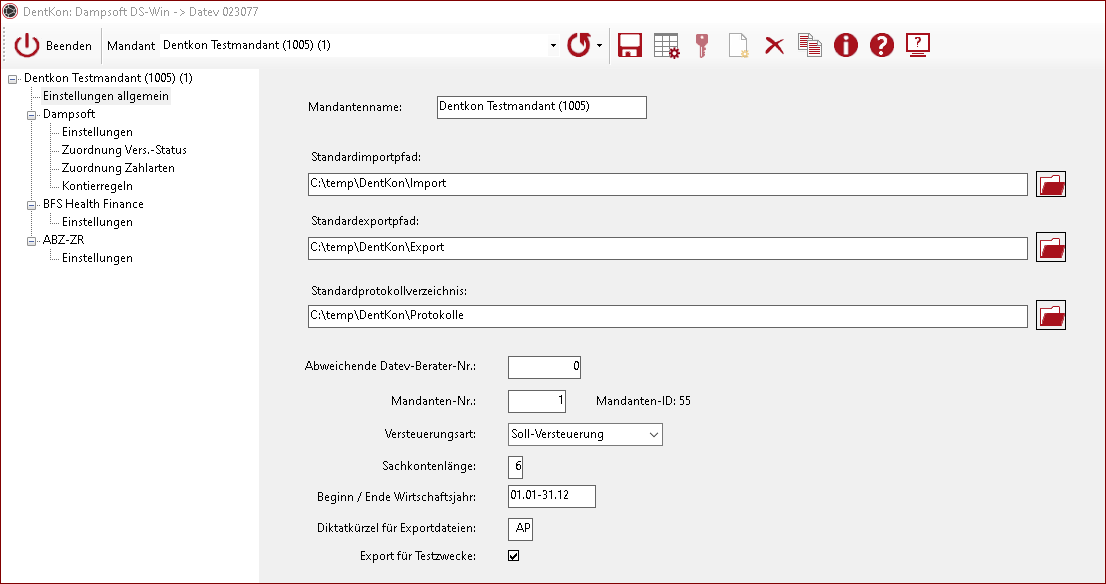1106x584 pixels.
Task: Click the Standardexportpfad text field
Action: (667, 248)
